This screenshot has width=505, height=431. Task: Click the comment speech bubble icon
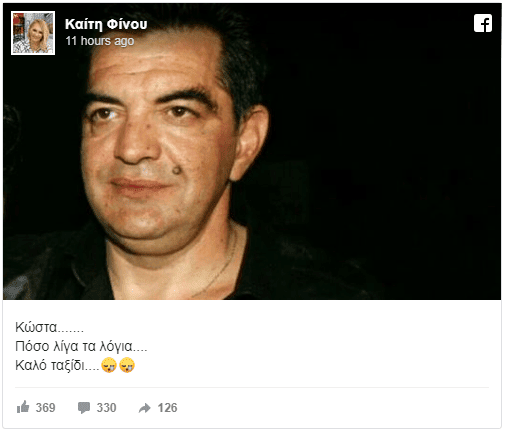[84, 407]
